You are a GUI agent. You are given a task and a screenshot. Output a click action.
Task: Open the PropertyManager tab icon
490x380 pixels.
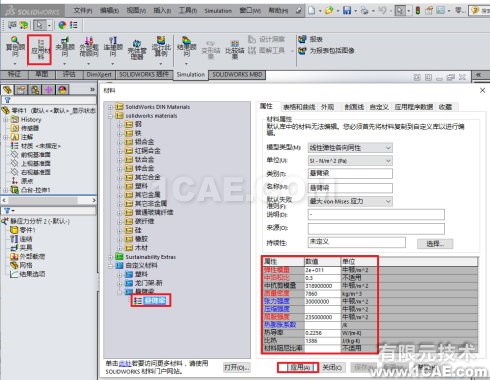click(x=21, y=89)
